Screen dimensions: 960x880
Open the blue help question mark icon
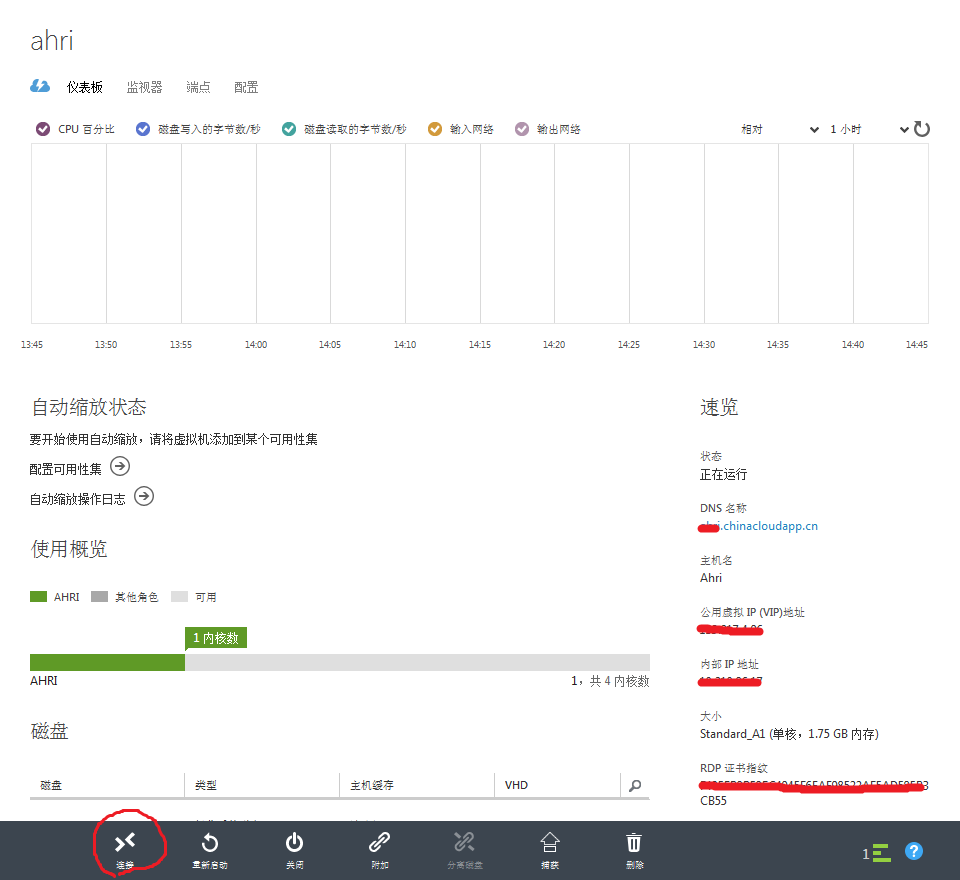pyautogui.click(x=913, y=851)
